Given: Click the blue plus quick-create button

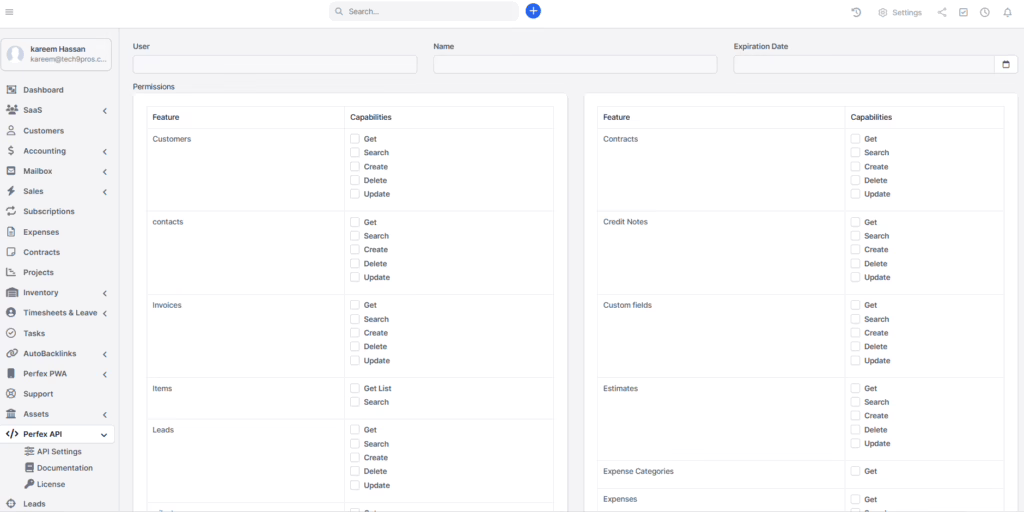Looking at the screenshot, I should 533,11.
